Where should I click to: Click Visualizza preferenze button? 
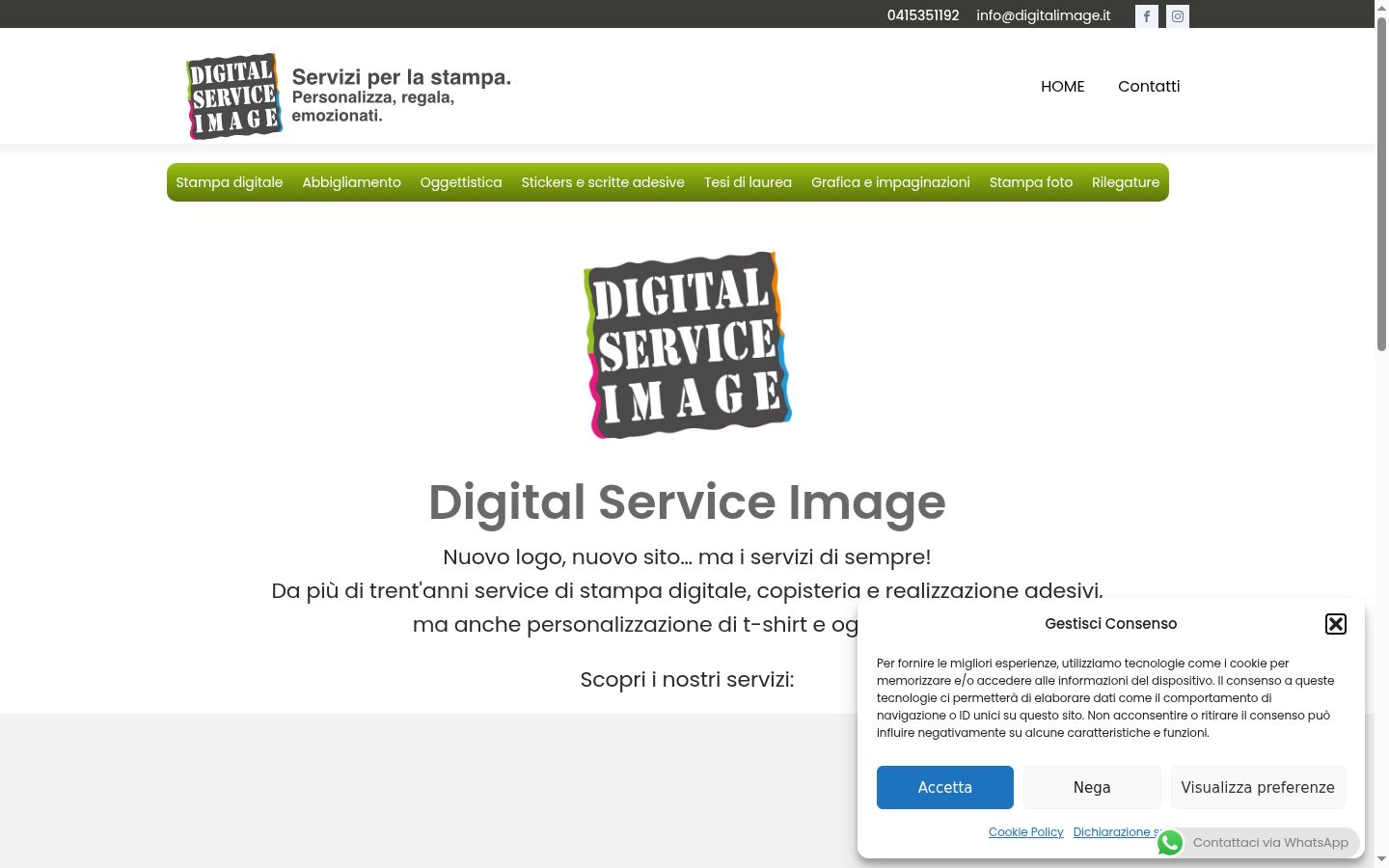pyautogui.click(x=1258, y=787)
